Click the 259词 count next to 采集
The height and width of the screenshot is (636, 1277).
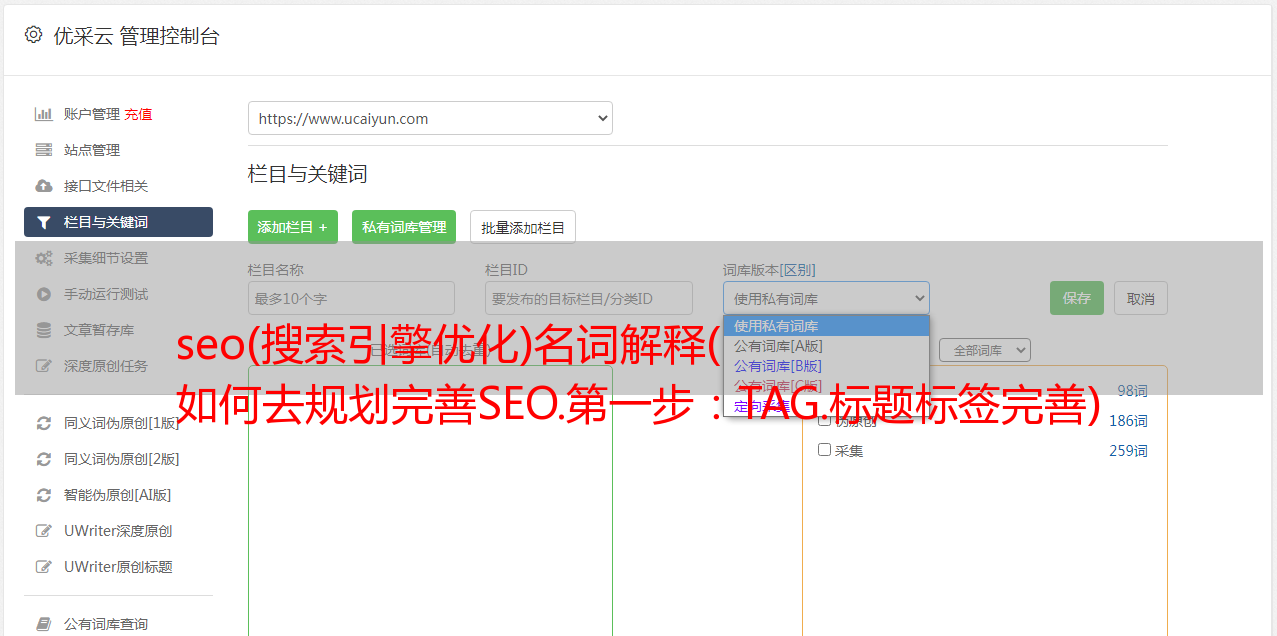coord(1128,451)
